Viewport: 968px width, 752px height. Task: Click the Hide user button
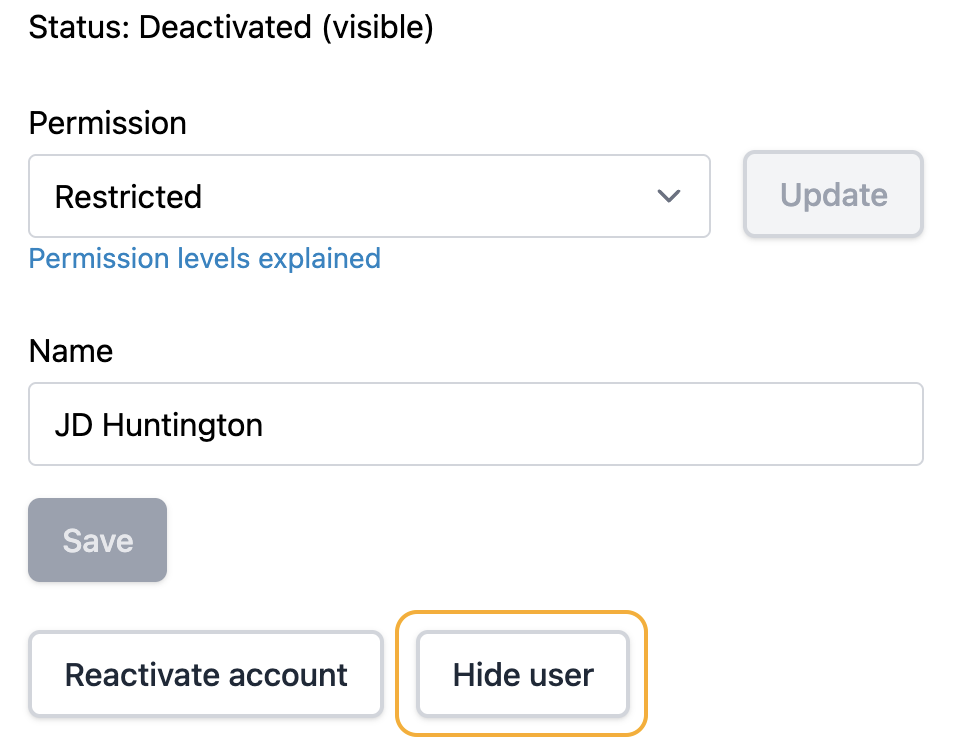(523, 675)
